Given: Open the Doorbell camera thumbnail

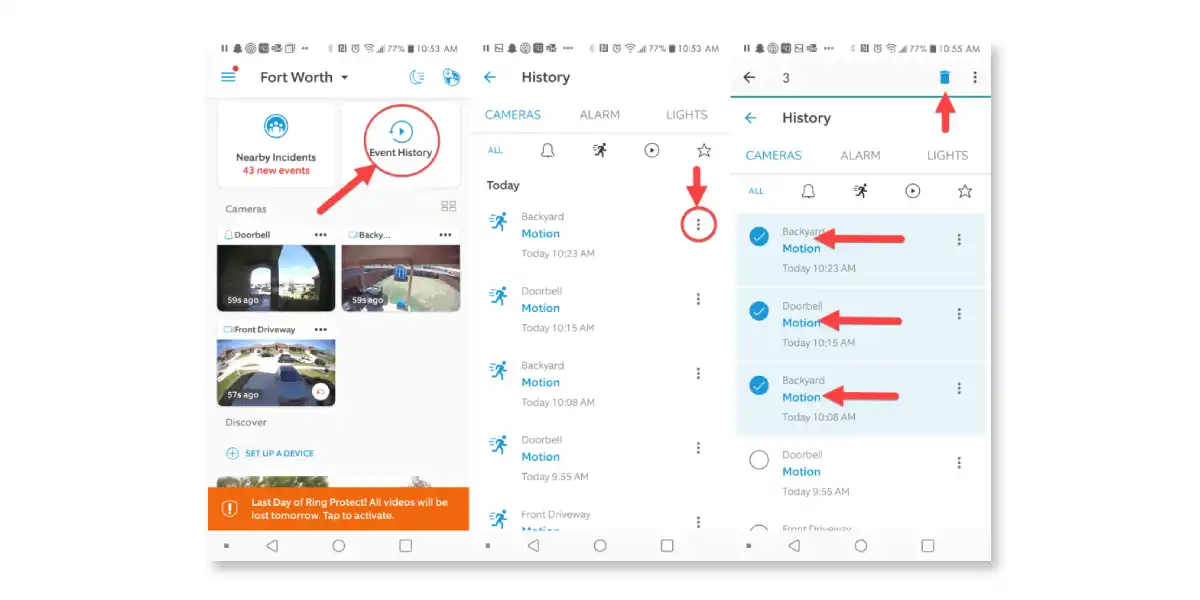Looking at the screenshot, I should 276,278.
